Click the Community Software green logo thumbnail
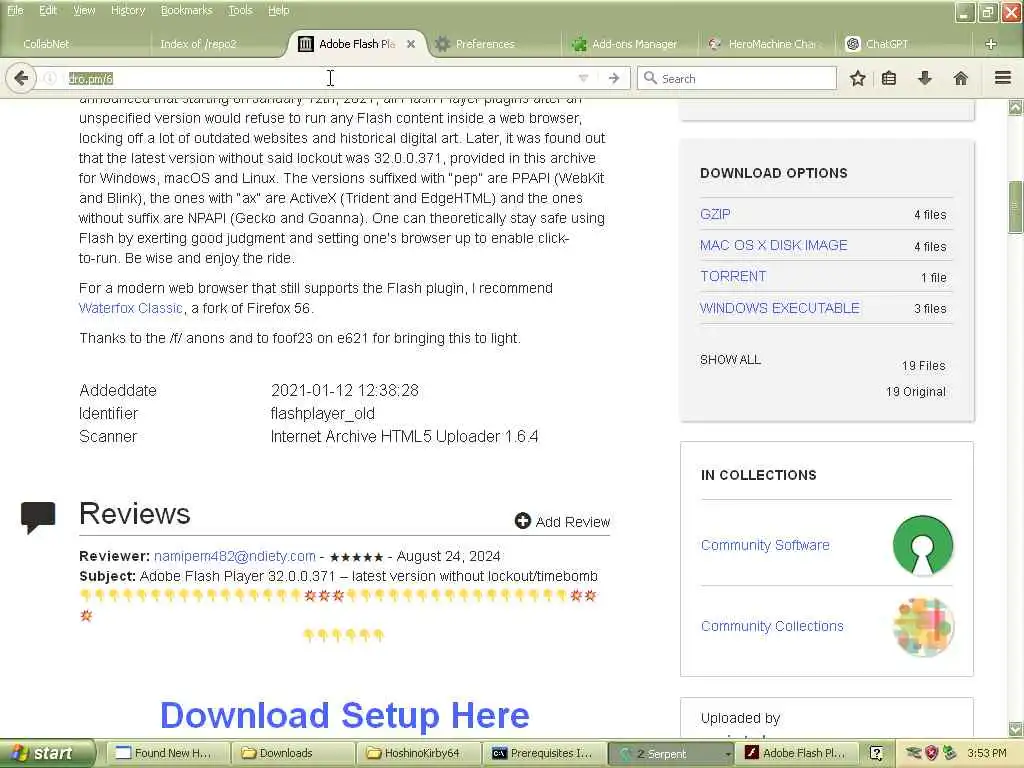Viewport: 1024px width, 768px height. [923, 545]
